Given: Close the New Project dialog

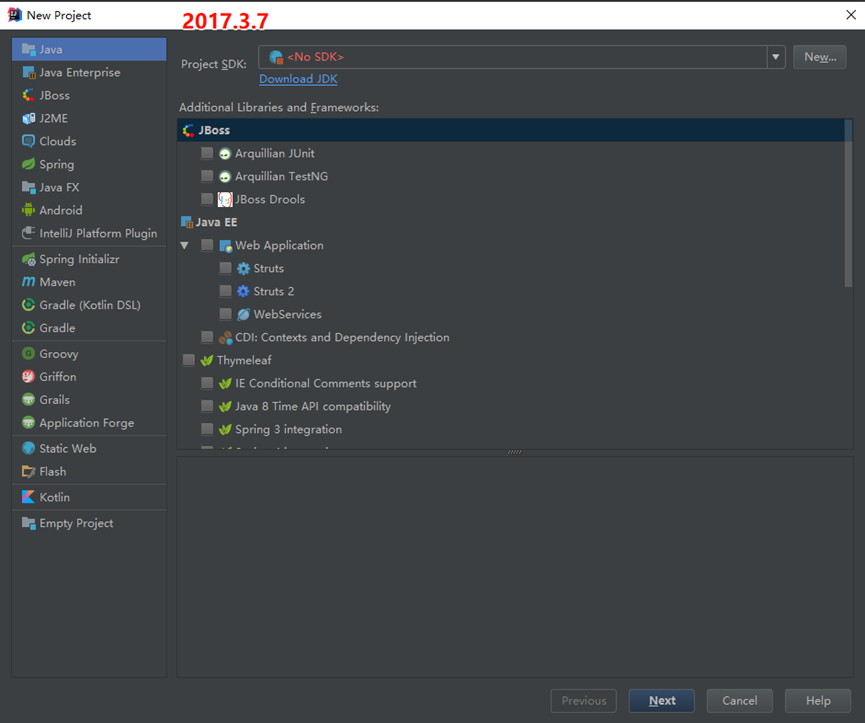Looking at the screenshot, I should [x=851, y=15].
